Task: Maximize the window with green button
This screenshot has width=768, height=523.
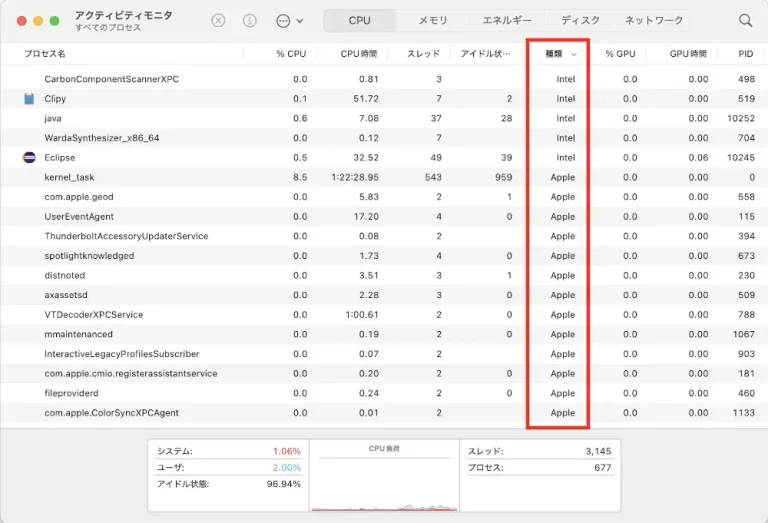Action: 54,21
